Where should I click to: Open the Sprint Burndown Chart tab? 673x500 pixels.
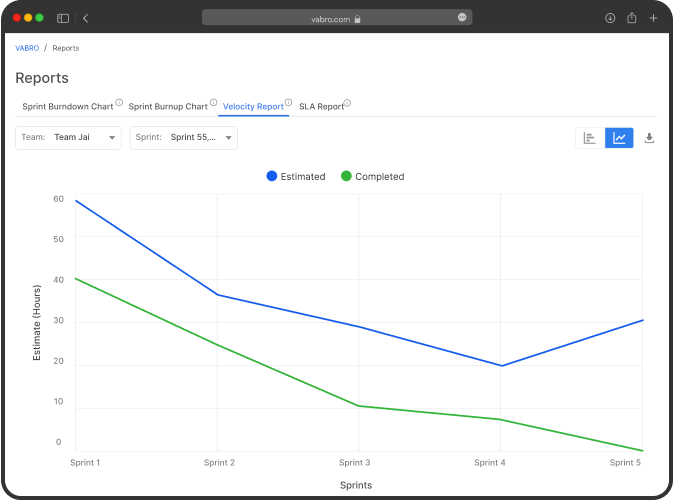click(x=67, y=106)
